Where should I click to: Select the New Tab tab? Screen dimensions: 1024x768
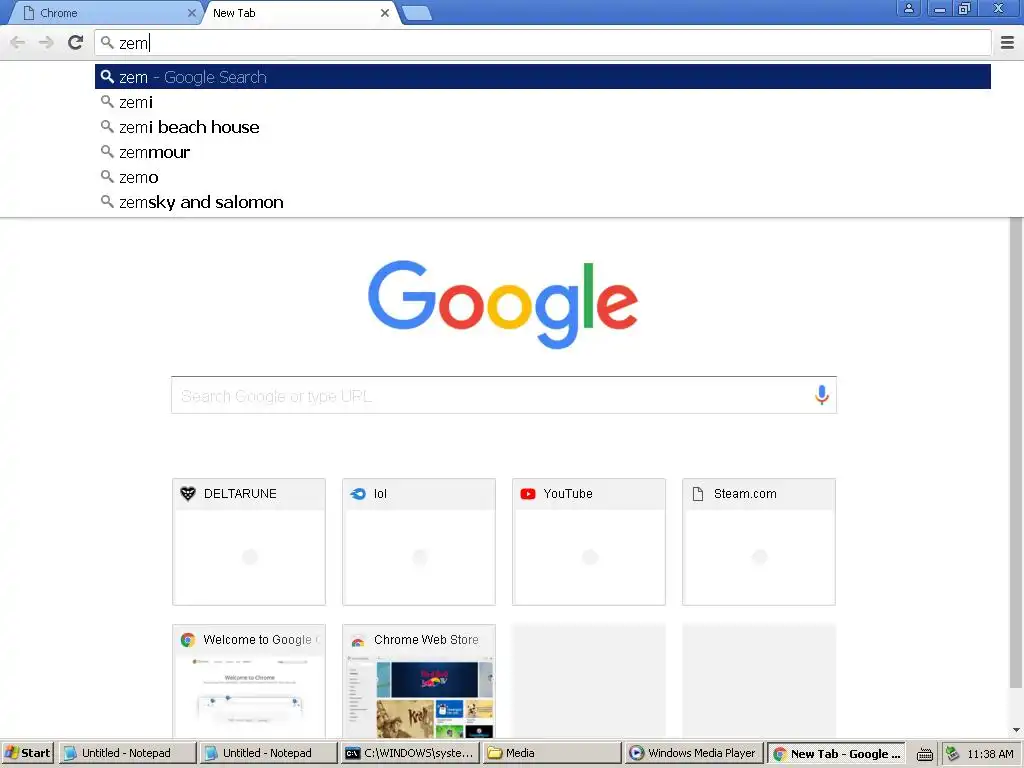(300, 13)
